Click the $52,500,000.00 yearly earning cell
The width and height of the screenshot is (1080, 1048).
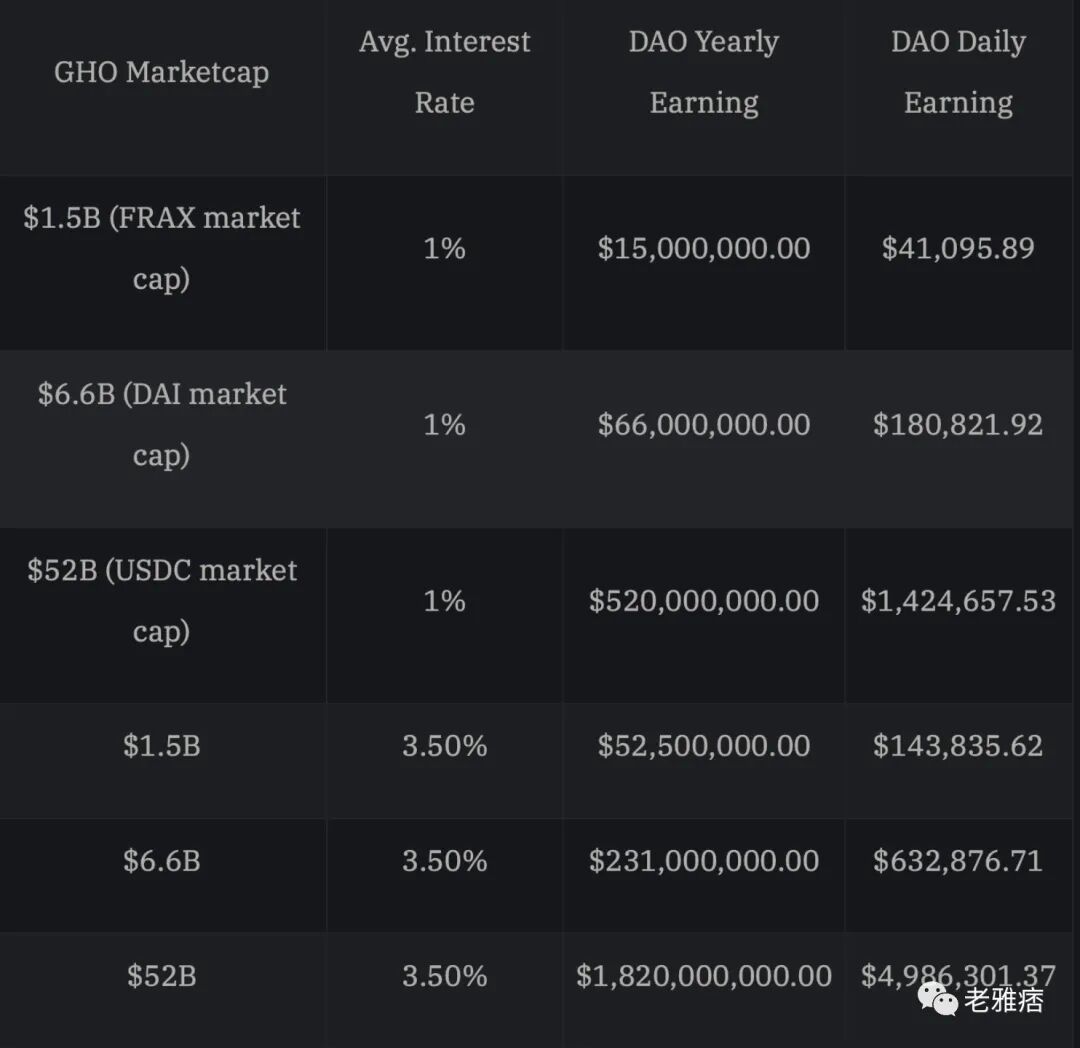click(x=703, y=745)
